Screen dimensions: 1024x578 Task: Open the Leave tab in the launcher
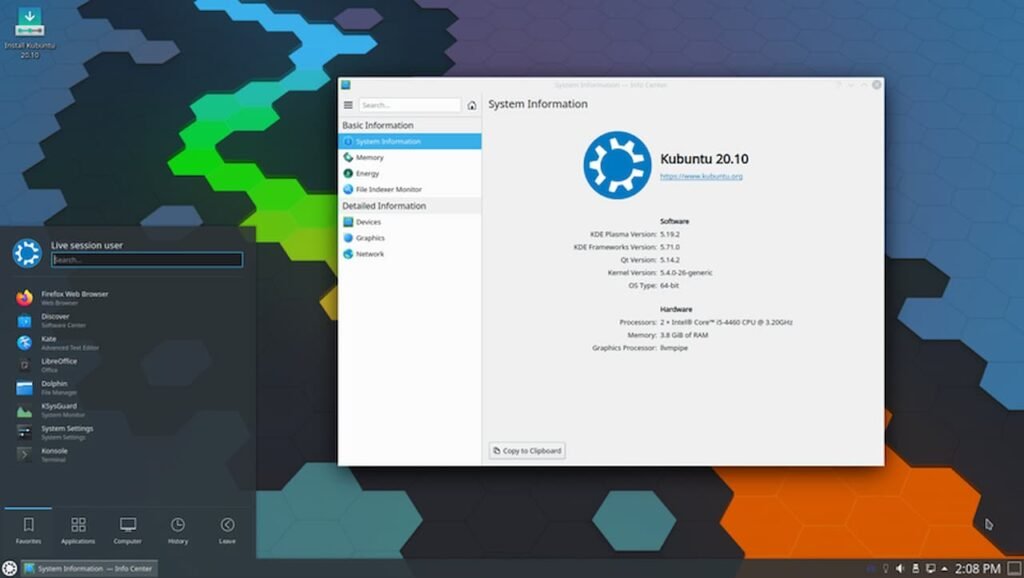click(x=227, y=530)
